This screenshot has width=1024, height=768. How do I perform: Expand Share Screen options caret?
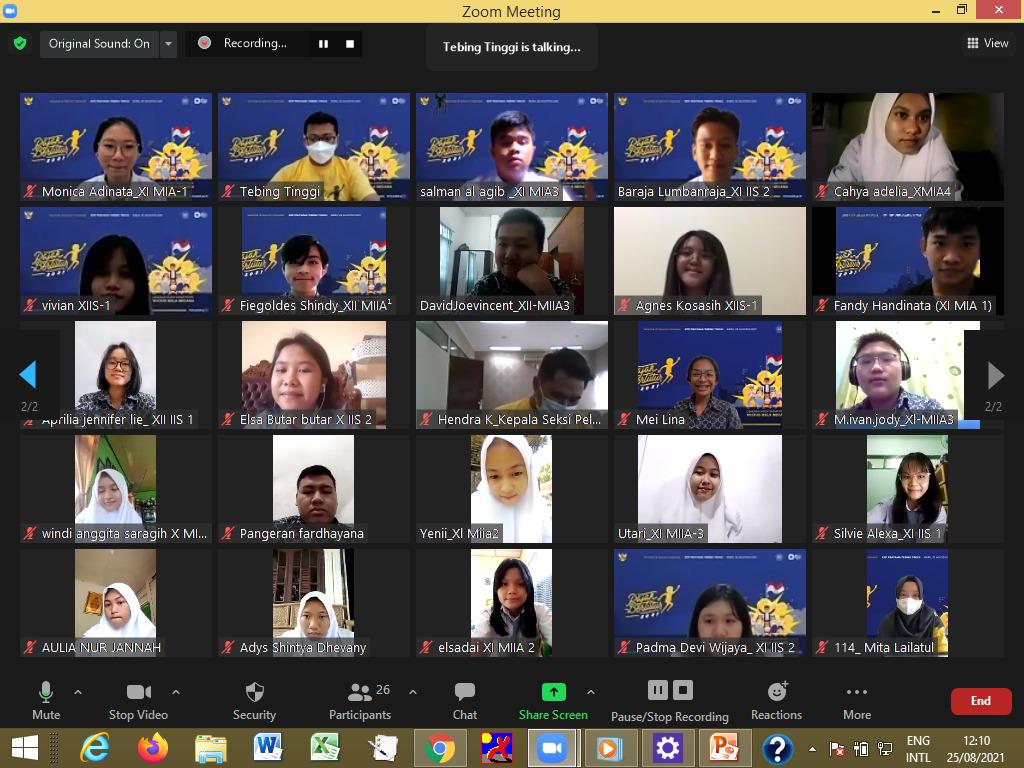point(590,692)
